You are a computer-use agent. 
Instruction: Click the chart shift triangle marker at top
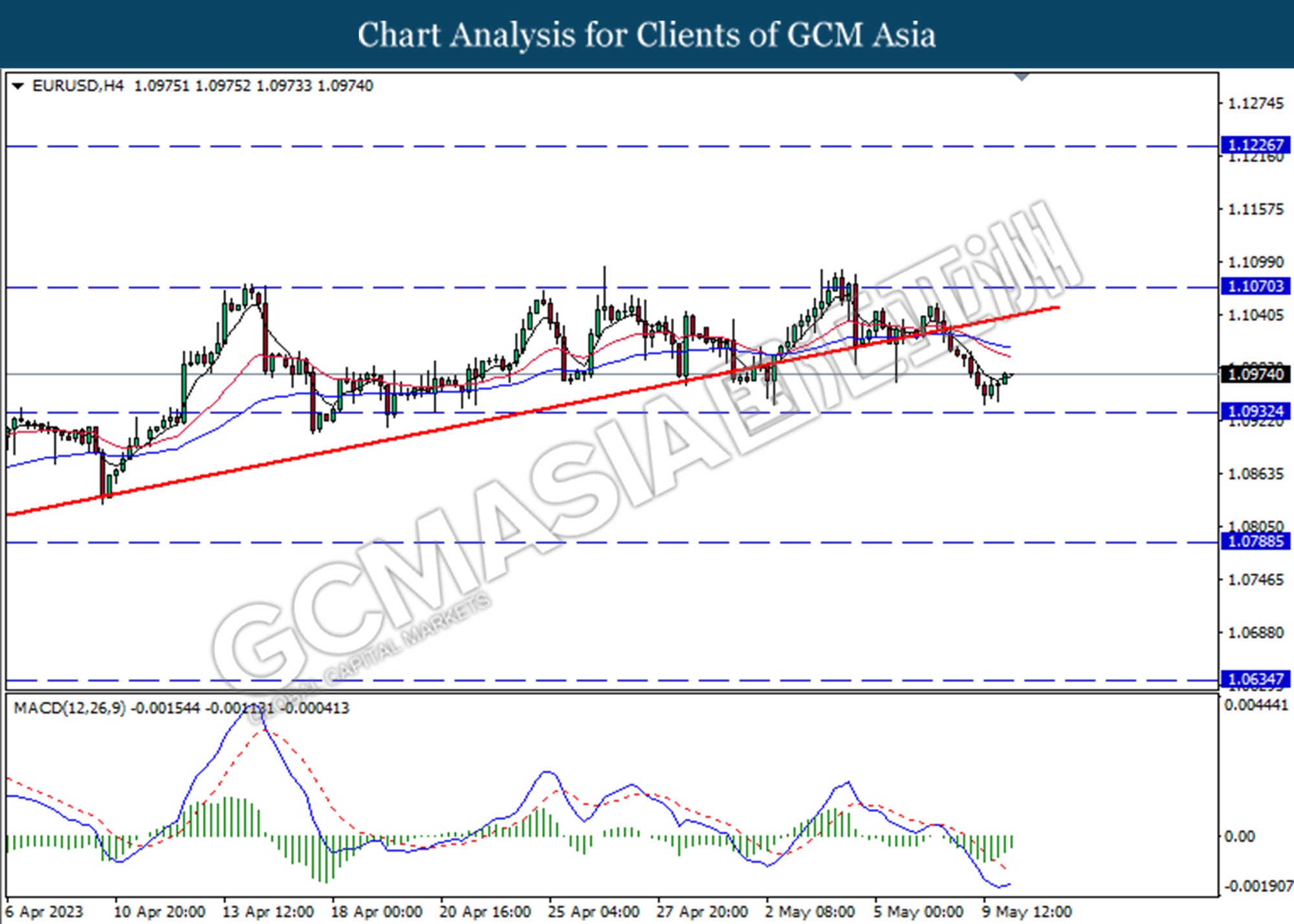click(x=1022, y=77)
